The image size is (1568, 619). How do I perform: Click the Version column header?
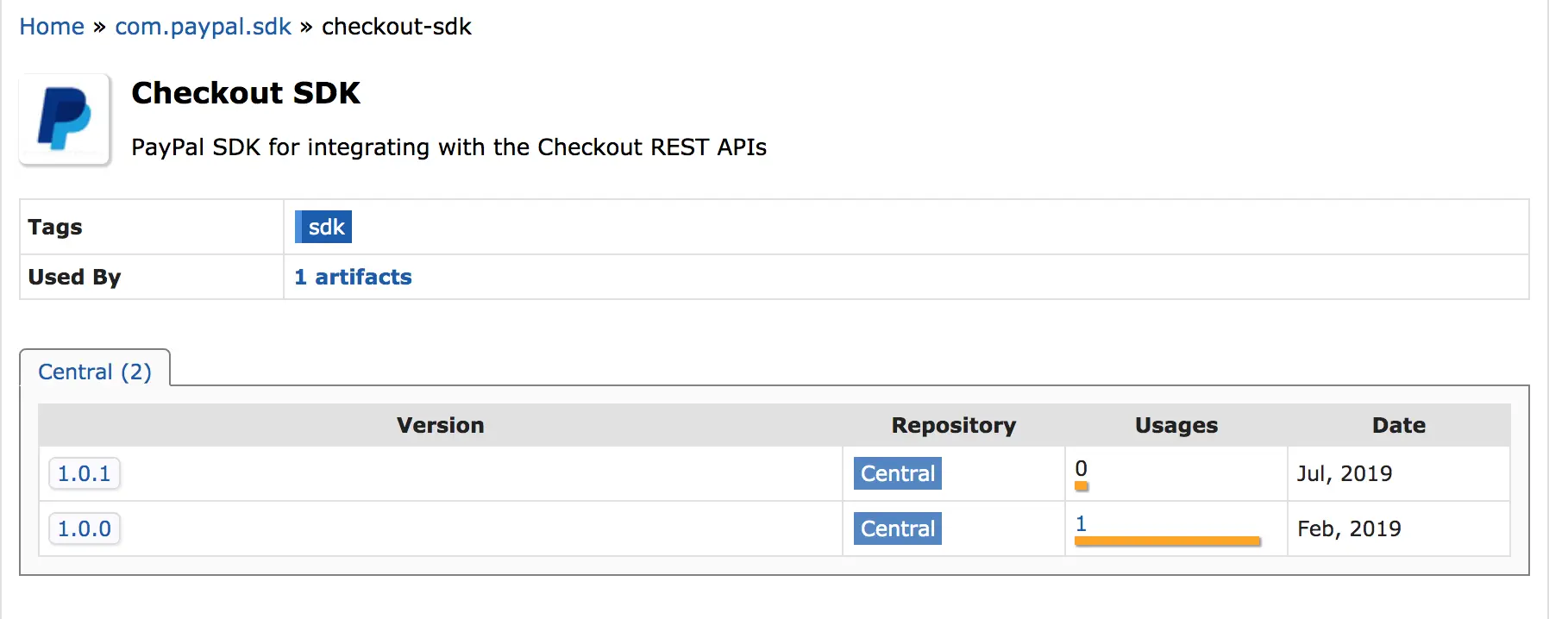coord(440,425)
